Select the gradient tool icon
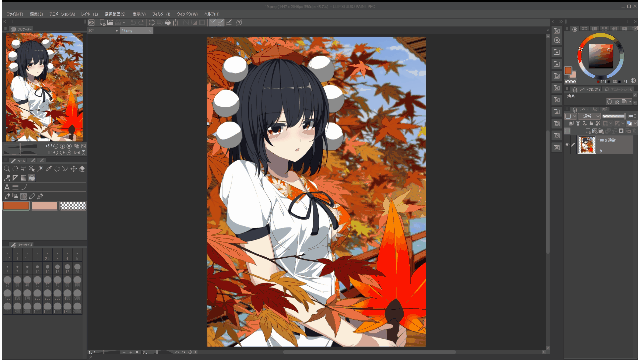 pyautogui.click(x=23, y=178)
